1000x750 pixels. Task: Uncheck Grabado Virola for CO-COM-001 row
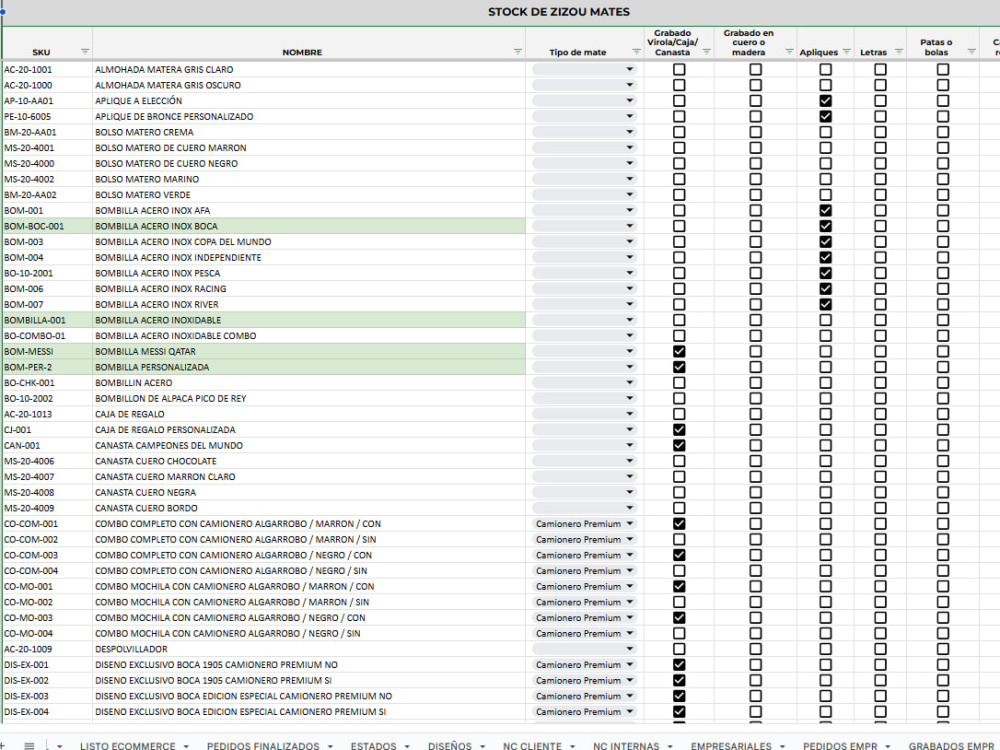click(679, 524)
